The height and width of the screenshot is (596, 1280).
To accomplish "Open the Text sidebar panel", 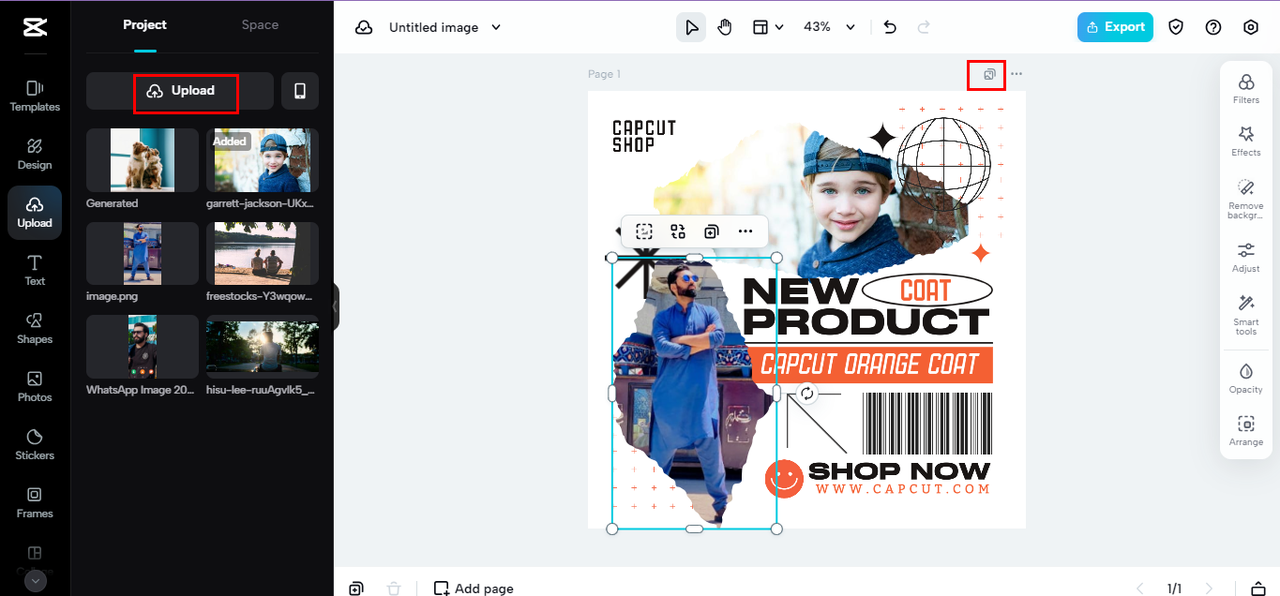I will tap(35, 270).
